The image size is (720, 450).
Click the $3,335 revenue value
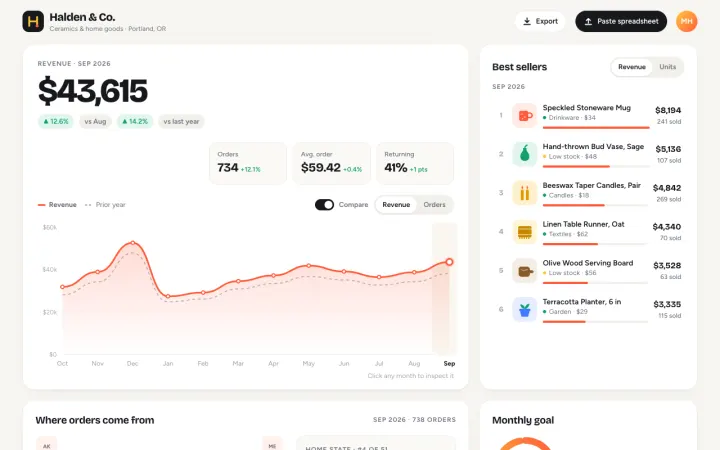tap(667, 304)
